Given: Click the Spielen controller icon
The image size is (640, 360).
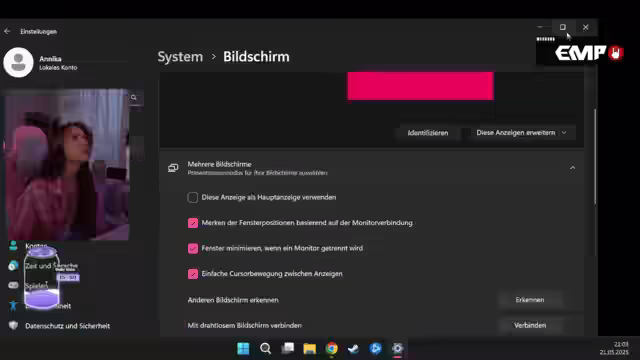Looking at the screenshot, I should coord(13,285).
